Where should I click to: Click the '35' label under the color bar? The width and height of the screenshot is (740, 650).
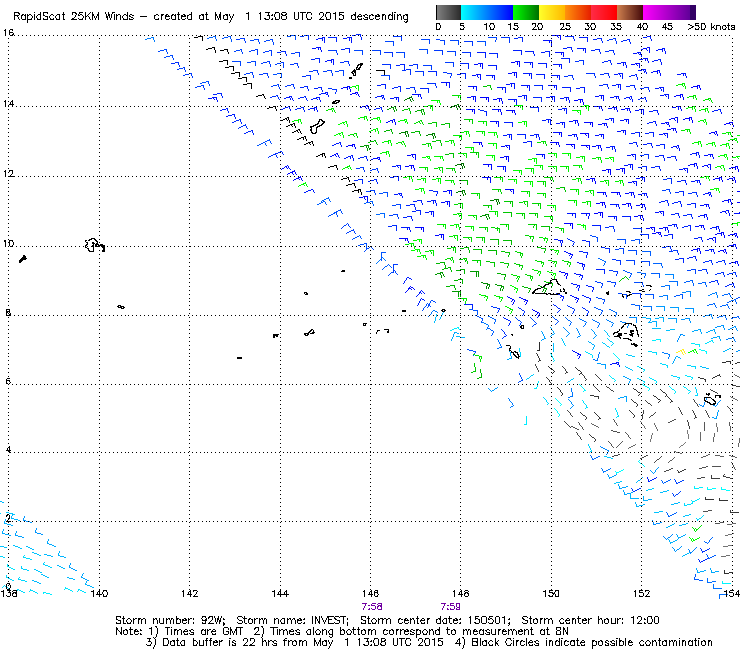coord(616,27)
